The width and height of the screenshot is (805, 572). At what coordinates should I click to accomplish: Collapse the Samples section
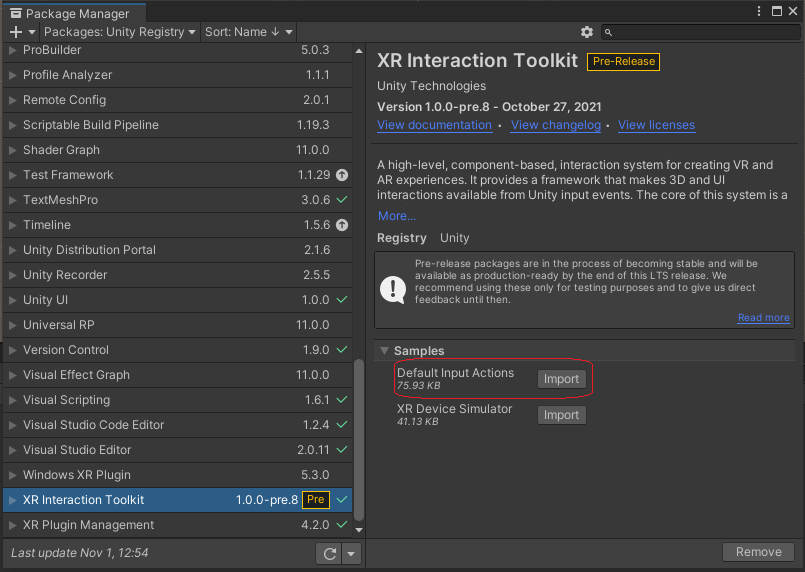click(x=384, y=351)
